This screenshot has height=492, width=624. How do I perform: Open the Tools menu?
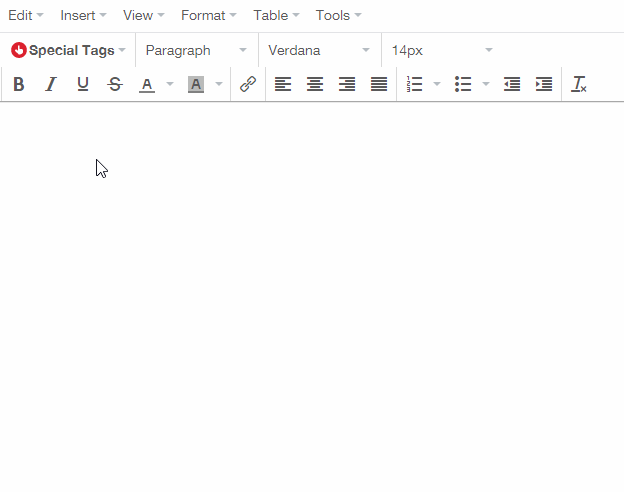(339, 16)
